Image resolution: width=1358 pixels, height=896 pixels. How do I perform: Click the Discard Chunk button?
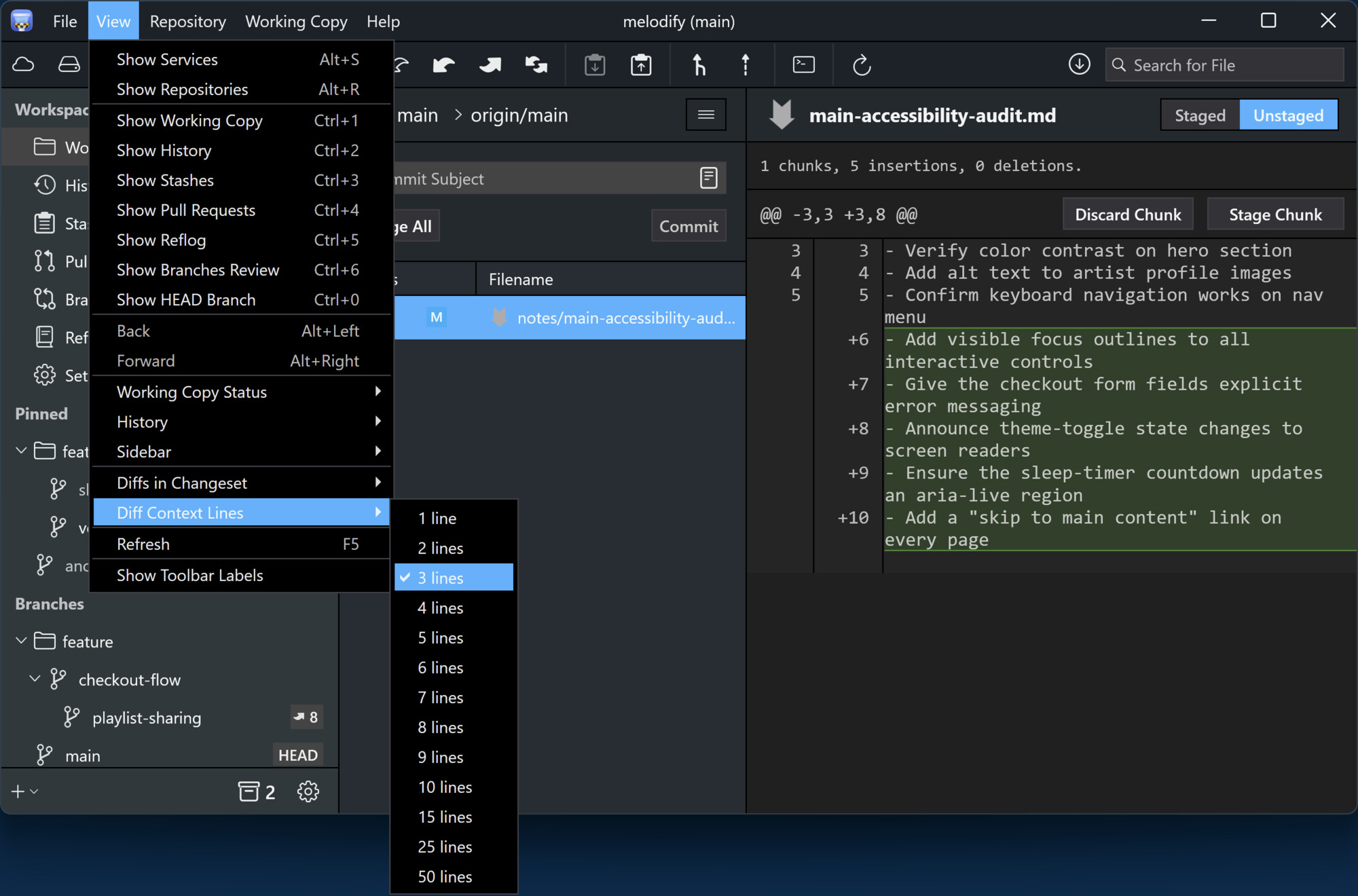coord(1128,214)
